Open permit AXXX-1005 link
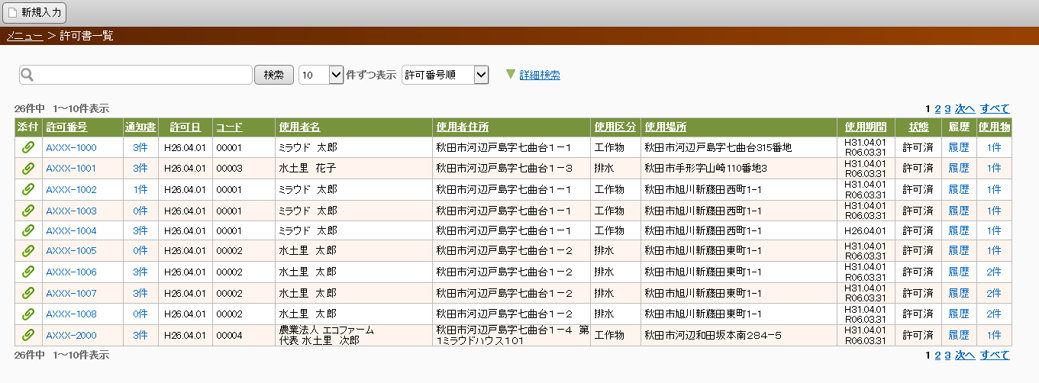The width and height of the screenshot is (1039, 383). [71, 250]
